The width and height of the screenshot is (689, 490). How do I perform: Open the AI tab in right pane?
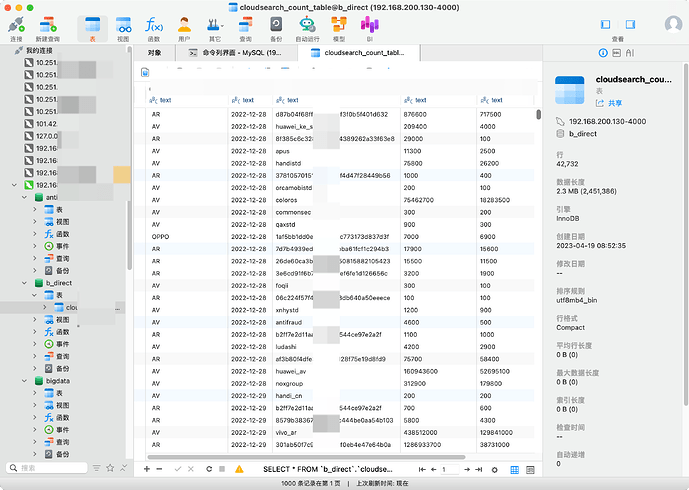click(630, 53)
